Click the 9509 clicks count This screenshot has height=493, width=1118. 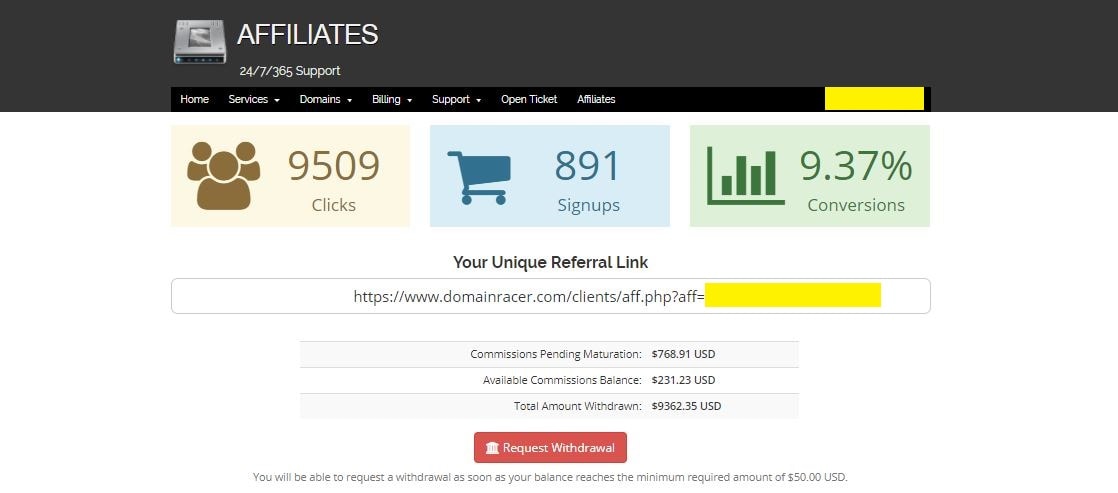[334, 166]
